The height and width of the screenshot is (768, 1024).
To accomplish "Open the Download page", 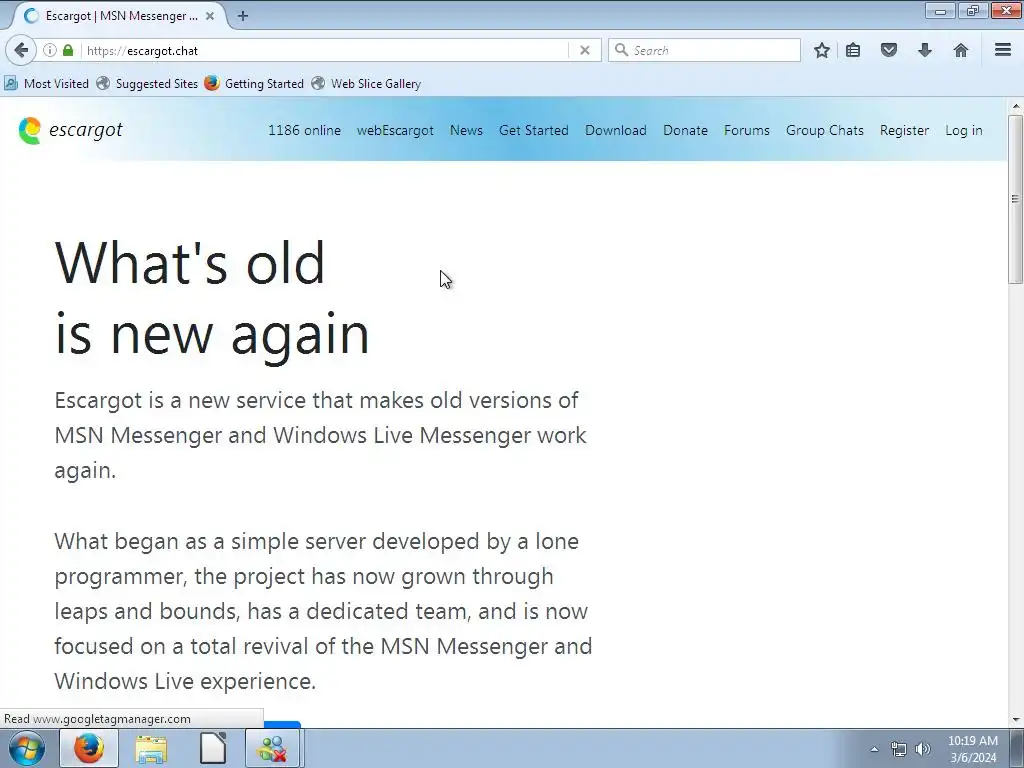I will click(616, 130).
